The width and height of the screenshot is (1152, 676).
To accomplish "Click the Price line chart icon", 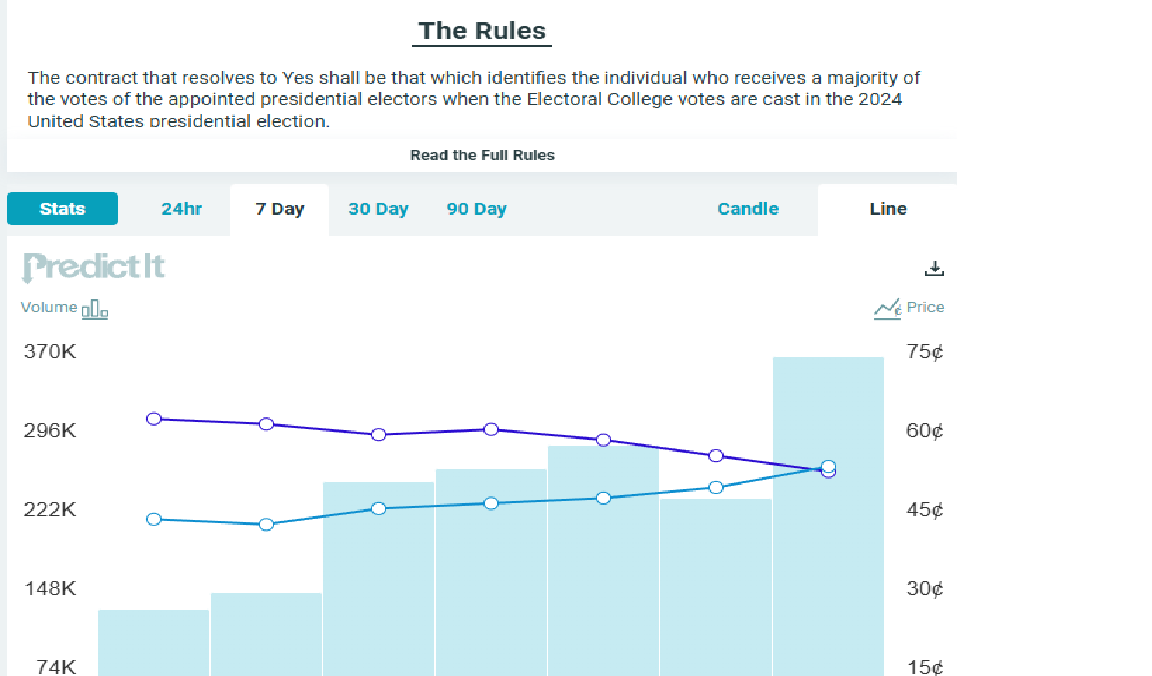I will [x=886, y=309].
